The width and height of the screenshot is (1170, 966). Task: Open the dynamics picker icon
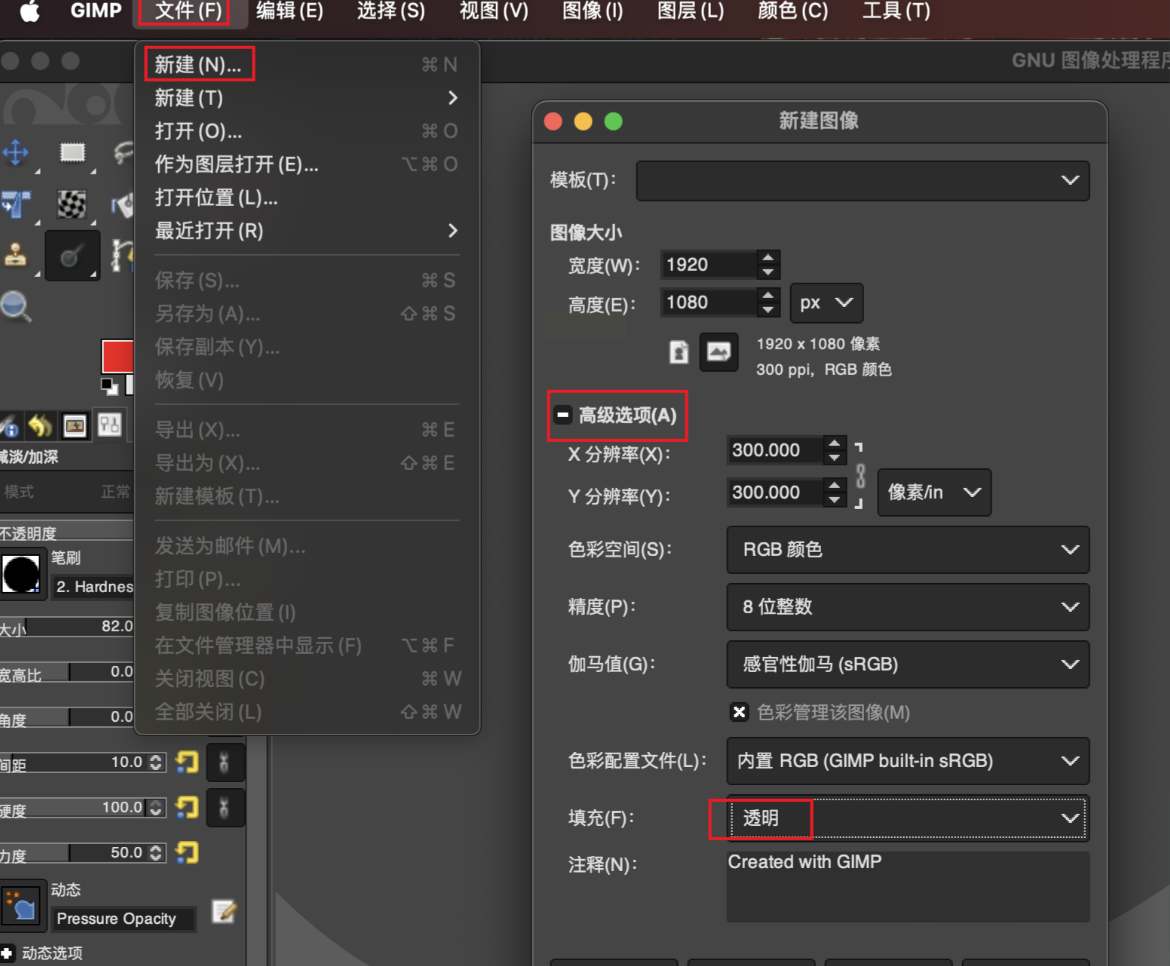(x=21, y=906)
